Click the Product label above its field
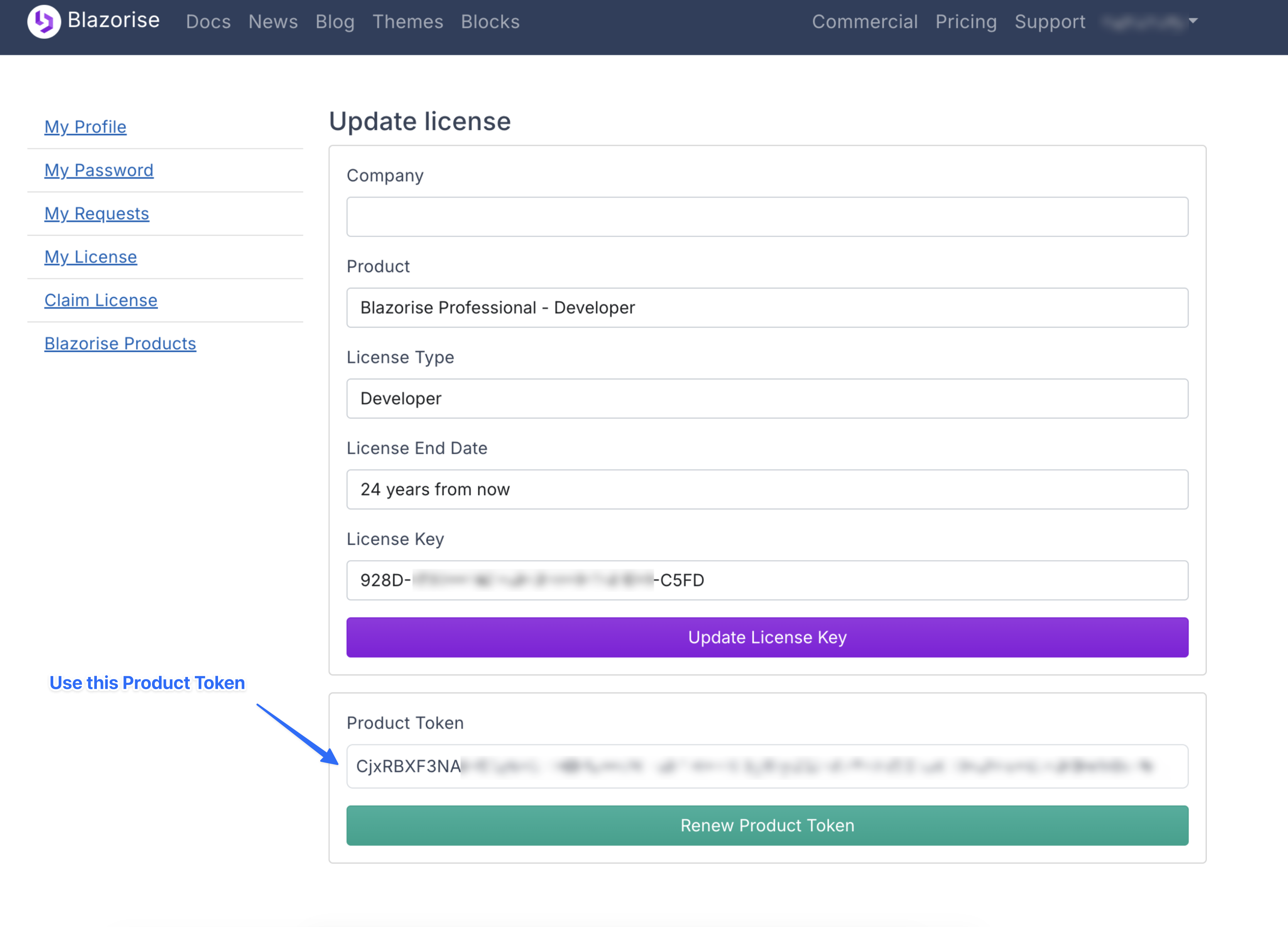This screenshot has height=927, width=1288. pos(378,266)
